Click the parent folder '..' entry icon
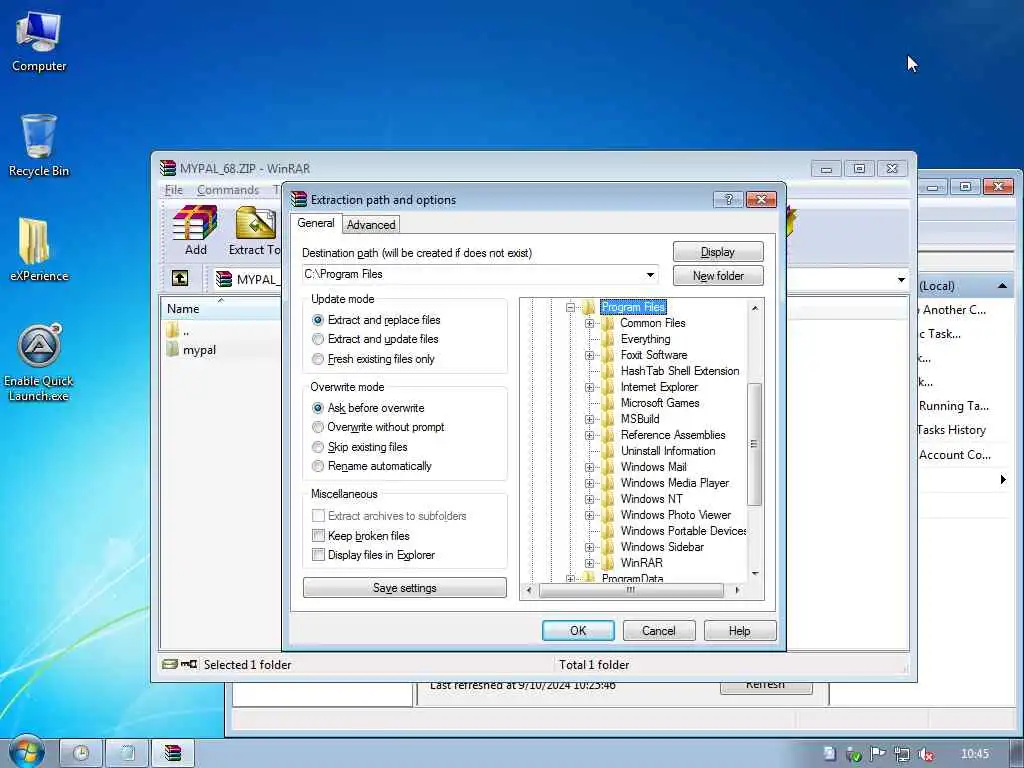The image size is (1024, 768). click(172, 330)
